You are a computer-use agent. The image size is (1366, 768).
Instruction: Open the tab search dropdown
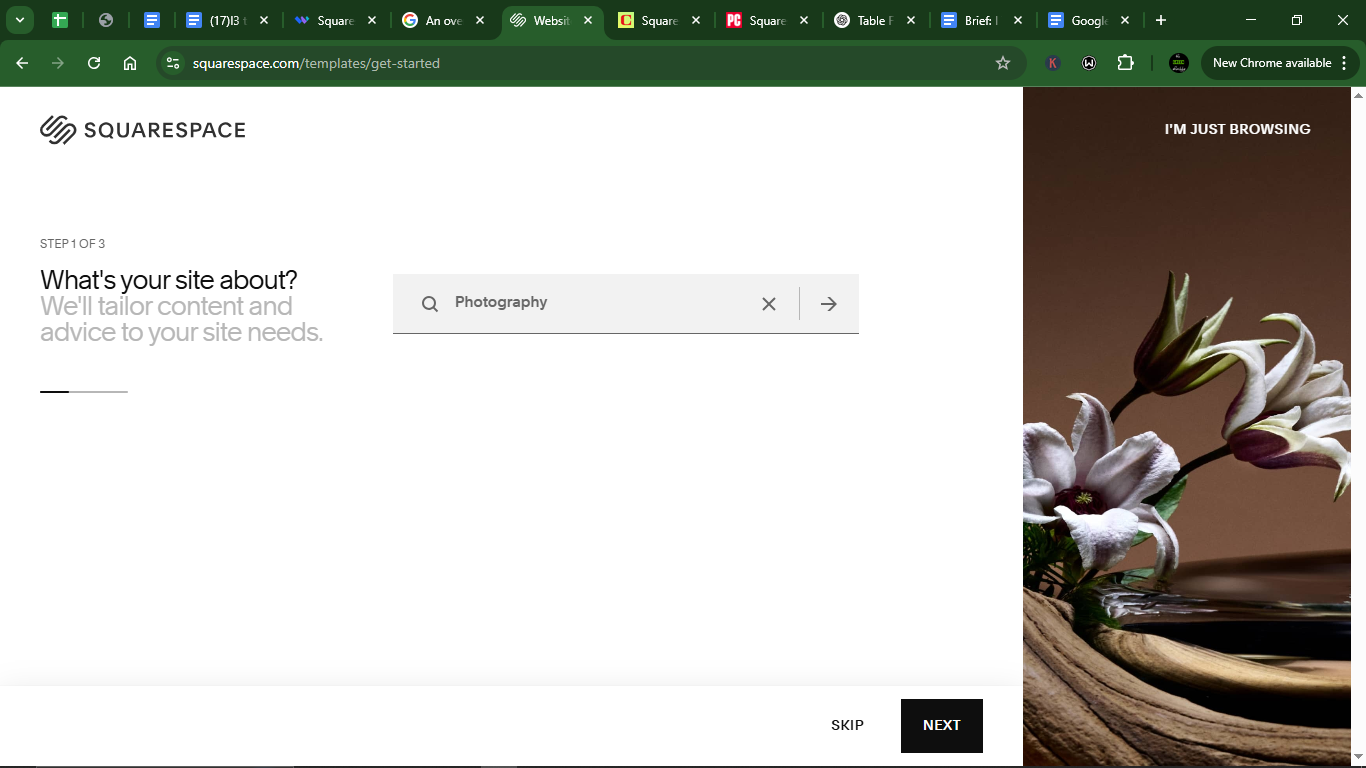(19, 20)
